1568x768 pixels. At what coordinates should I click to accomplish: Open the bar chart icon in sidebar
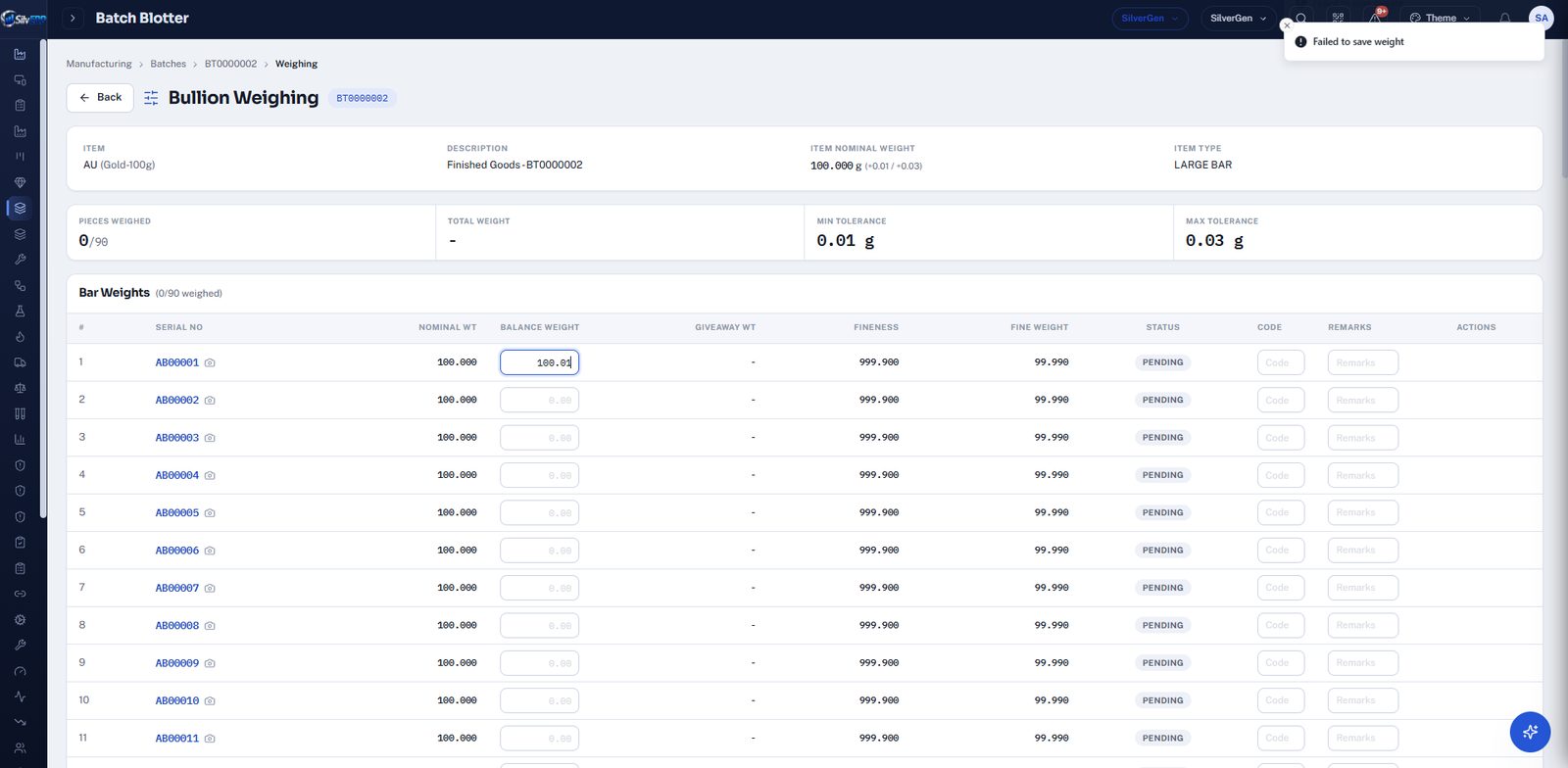[20, 440]
